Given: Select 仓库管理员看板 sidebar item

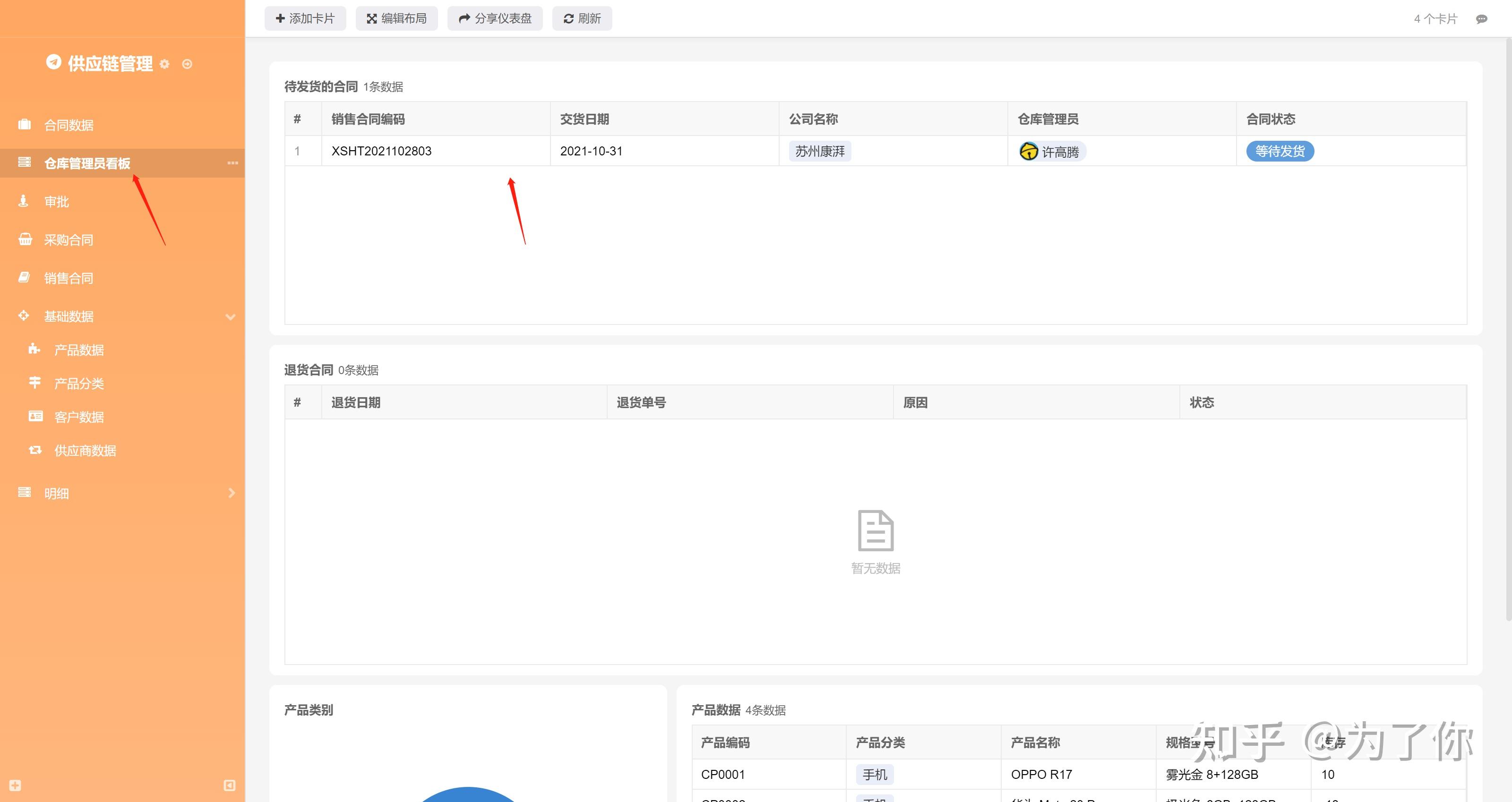Looking at the screenshot, I should [x=122, y=163].
